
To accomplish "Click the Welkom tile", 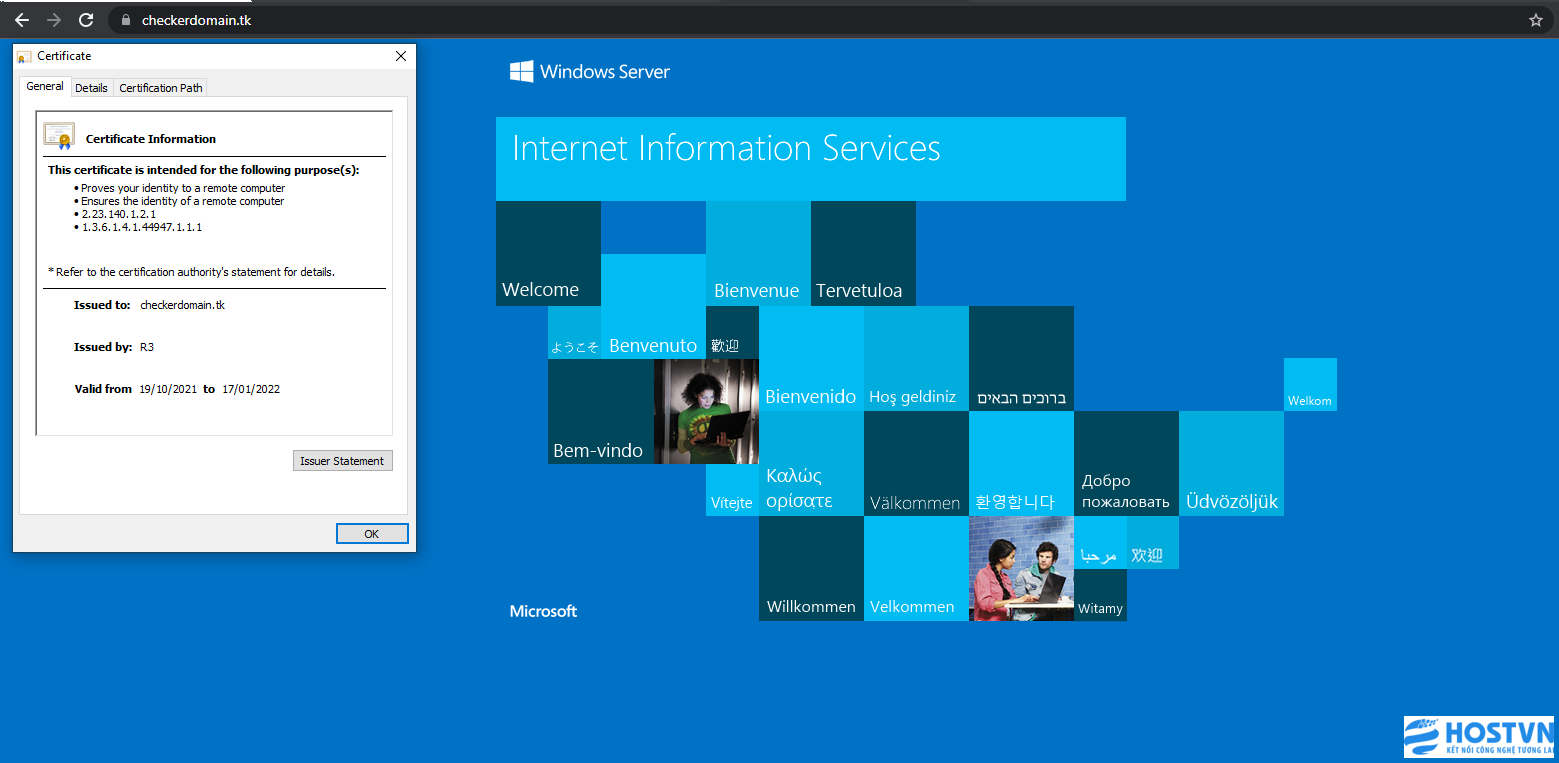I will (1310, 384).
